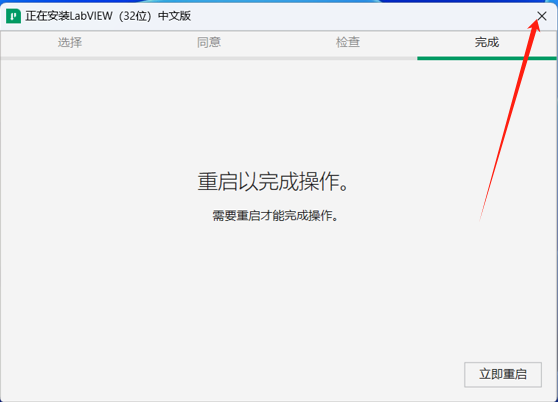Screen dimensions: 558x402
Task: Click the green progress bar under 完成
Action: (487, 58)
